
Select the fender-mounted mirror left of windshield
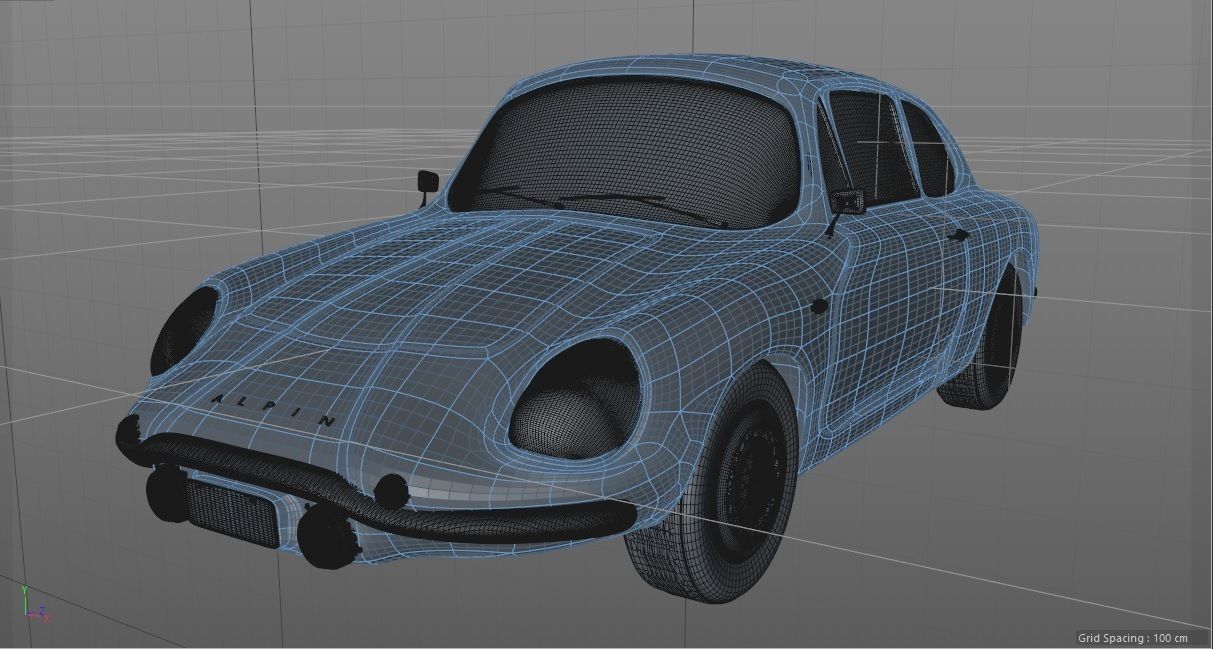click(427, 185)
